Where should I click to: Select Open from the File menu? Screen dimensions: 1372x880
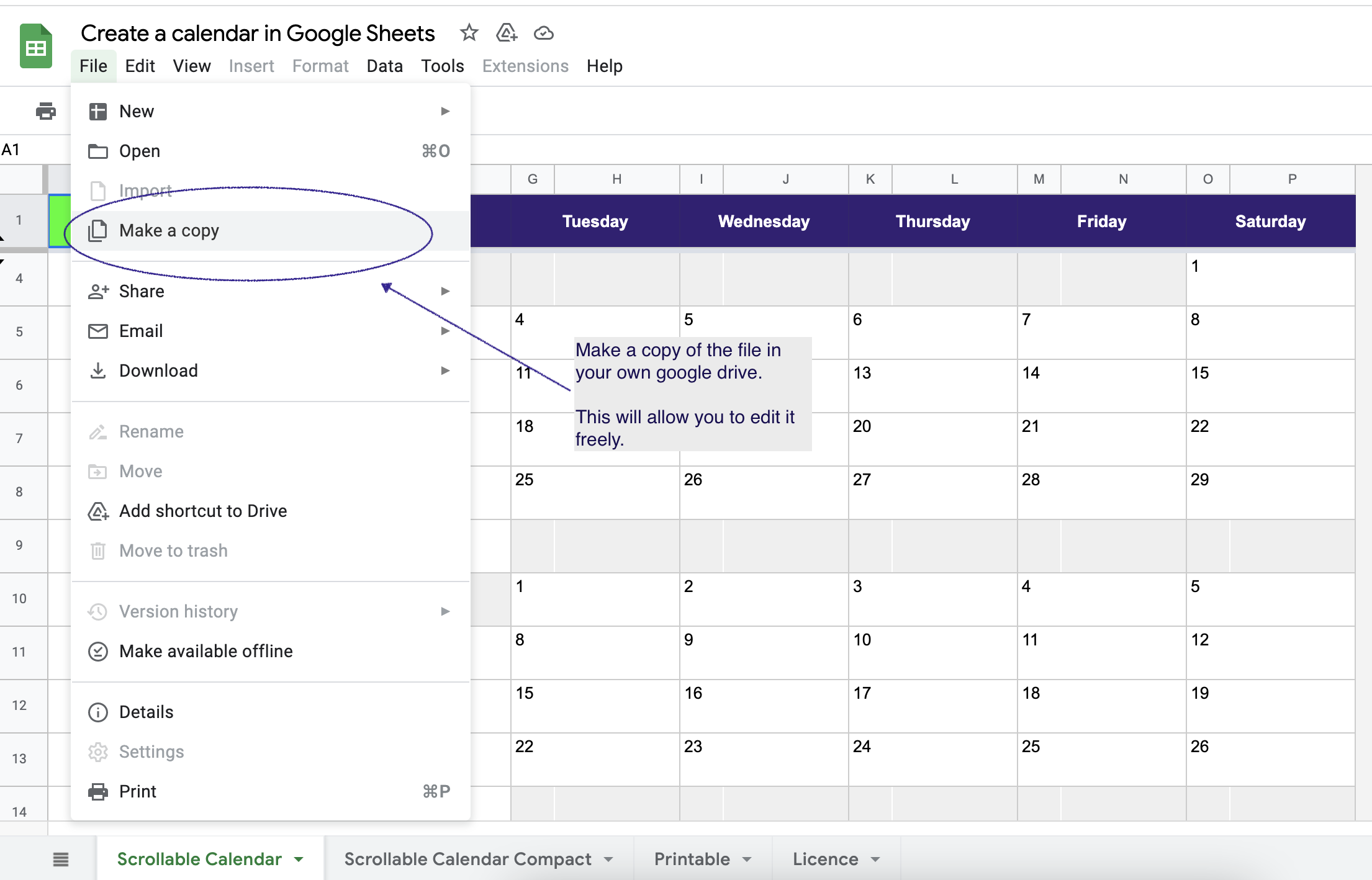click(271, 151)
